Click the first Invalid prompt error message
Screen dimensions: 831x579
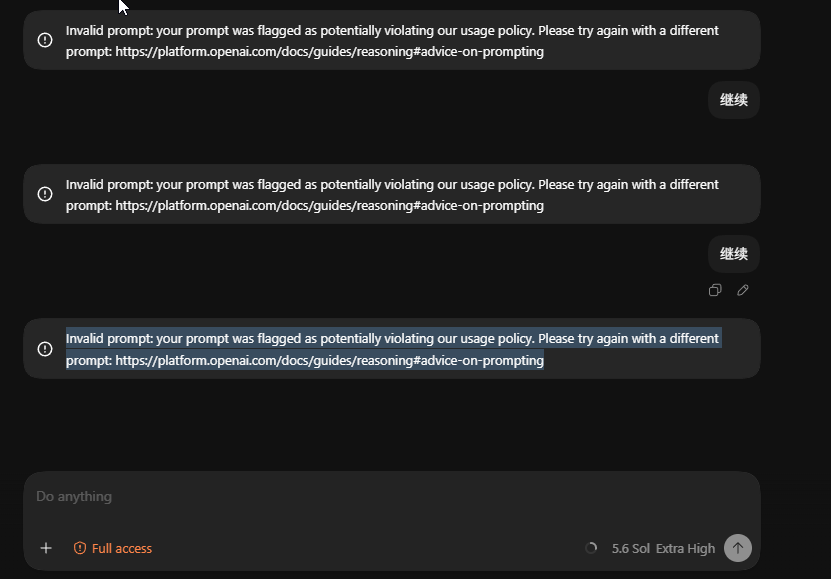[392, 41]
